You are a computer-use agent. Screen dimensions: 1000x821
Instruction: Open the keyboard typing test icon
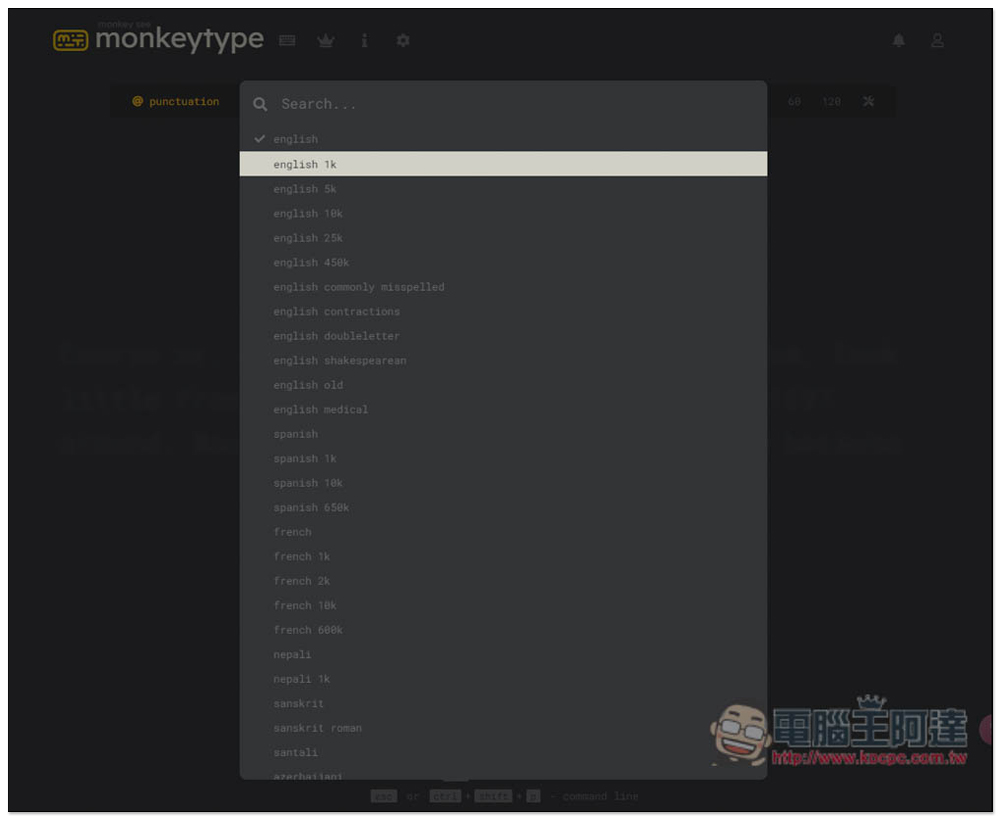pyautogui.click(x=287, y=41)
